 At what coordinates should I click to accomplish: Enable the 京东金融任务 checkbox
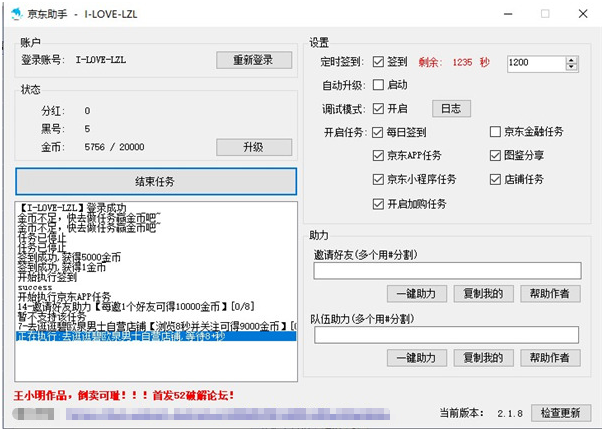tap(495, 132)
